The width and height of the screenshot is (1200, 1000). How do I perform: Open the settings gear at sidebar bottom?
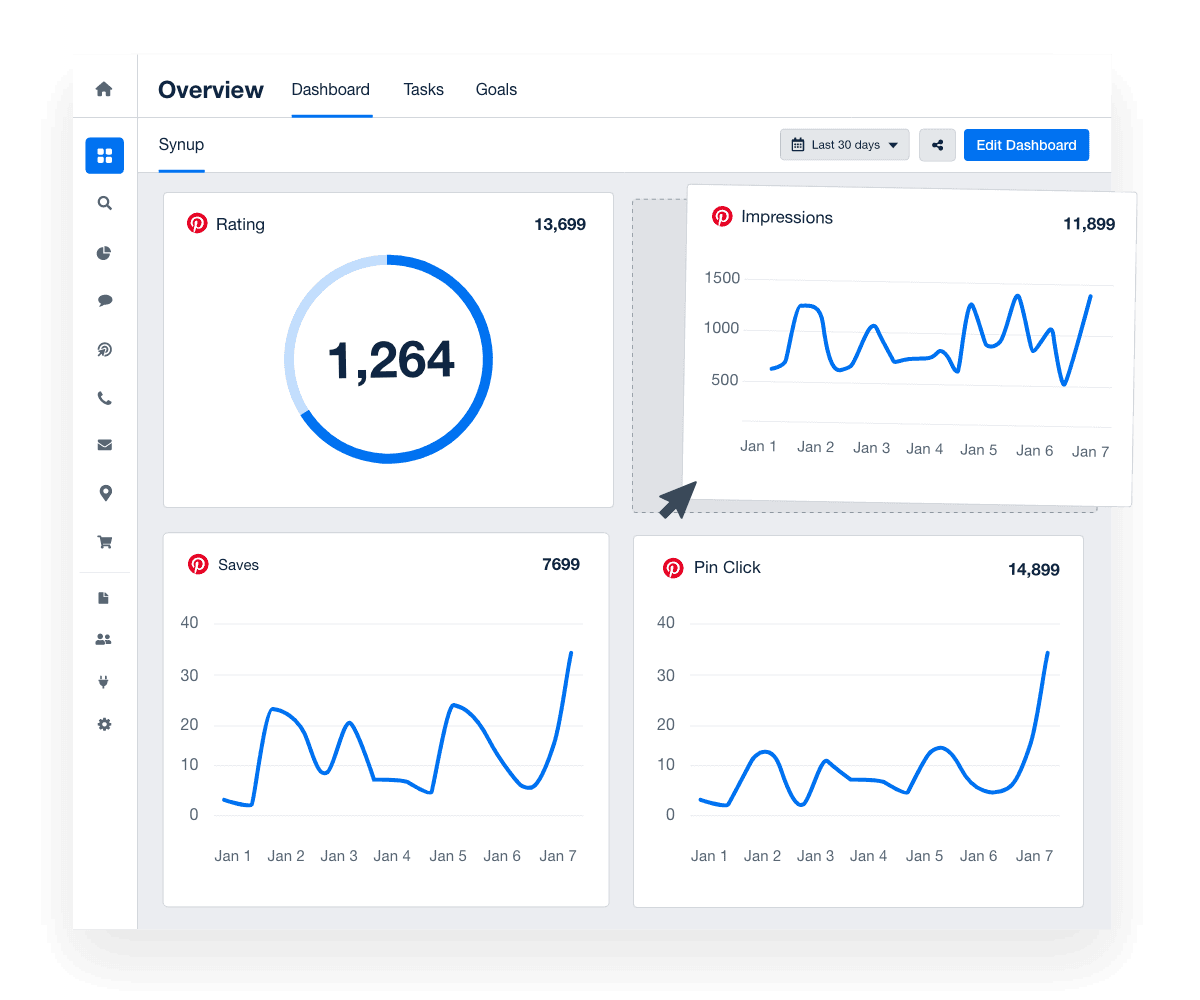coord(104,724)
